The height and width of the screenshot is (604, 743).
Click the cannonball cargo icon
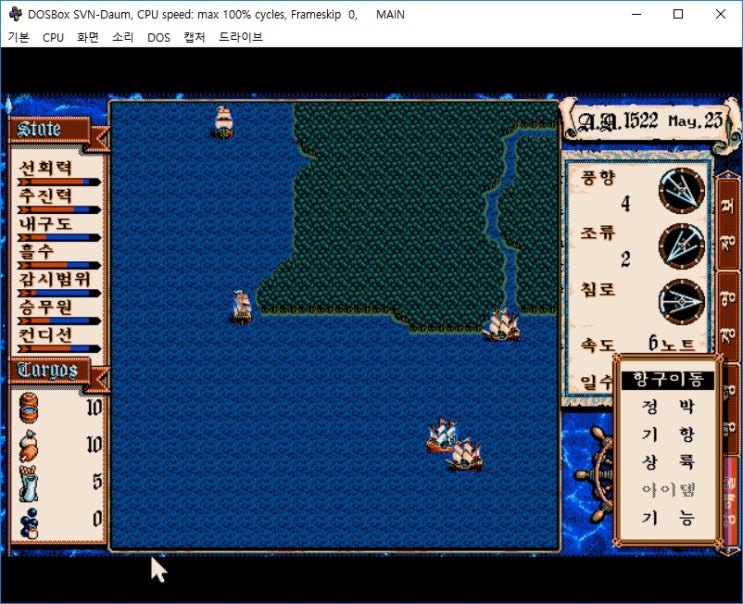pos(29,523)
